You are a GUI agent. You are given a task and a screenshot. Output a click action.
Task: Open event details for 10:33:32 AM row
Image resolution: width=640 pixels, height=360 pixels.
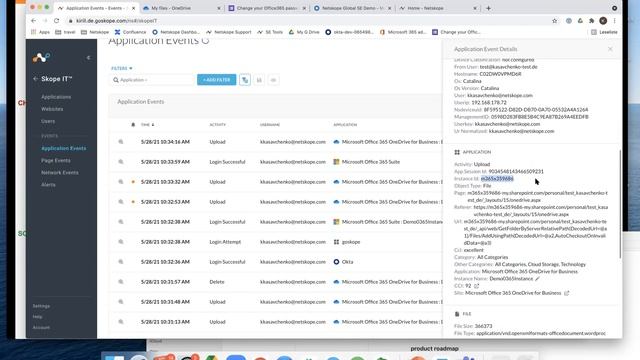[121, 182]
